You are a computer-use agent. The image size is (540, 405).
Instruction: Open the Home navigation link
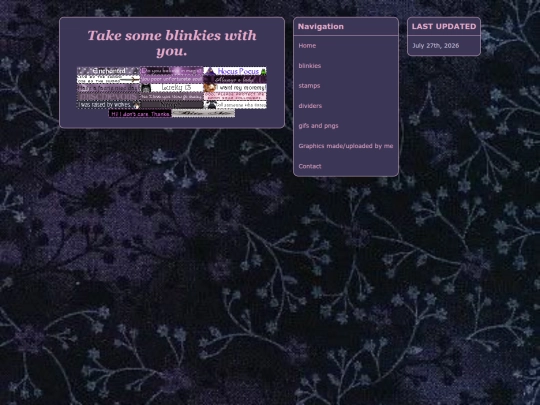307,45
